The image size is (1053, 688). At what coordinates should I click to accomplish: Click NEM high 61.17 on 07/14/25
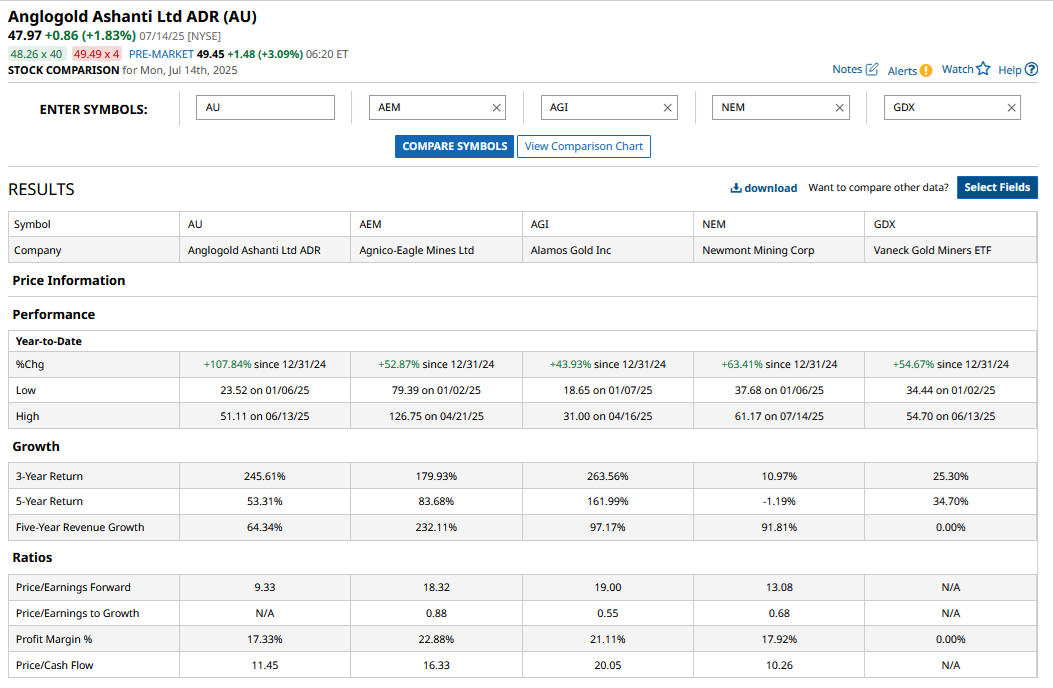click(779, 417)
